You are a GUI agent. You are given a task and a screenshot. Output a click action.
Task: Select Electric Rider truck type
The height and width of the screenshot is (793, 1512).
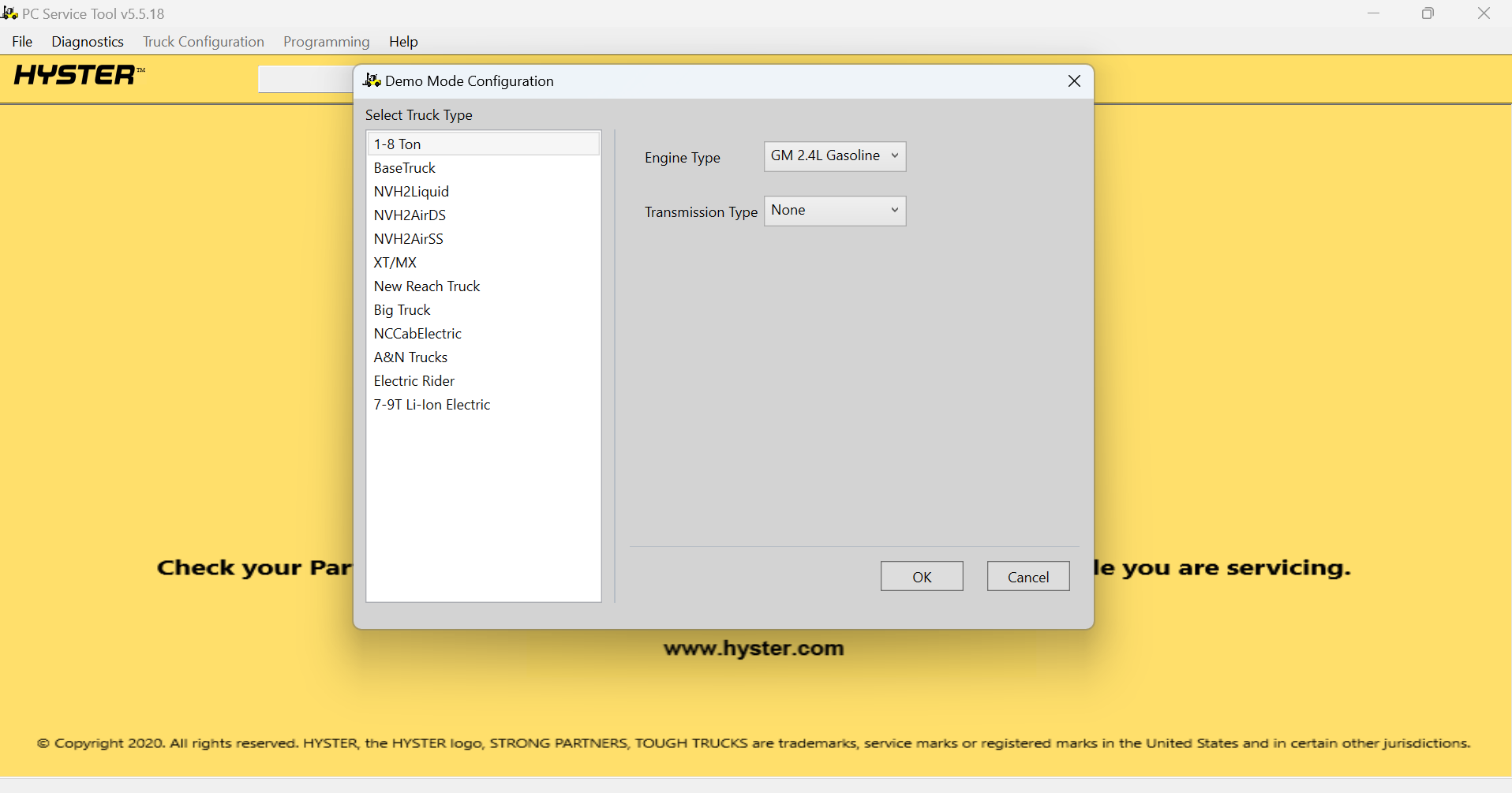click(x=483, y=380)
